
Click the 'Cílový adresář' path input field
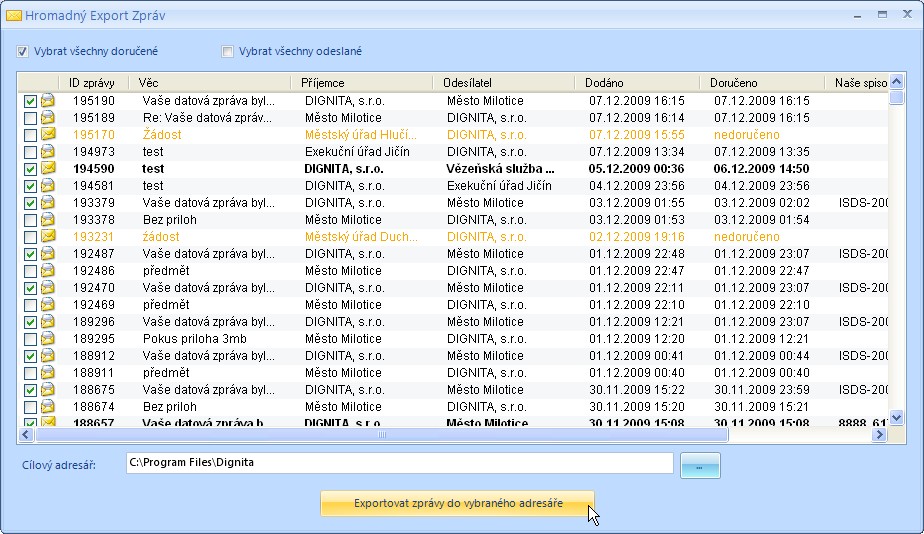pyautogui.click(x=398, y=463)
